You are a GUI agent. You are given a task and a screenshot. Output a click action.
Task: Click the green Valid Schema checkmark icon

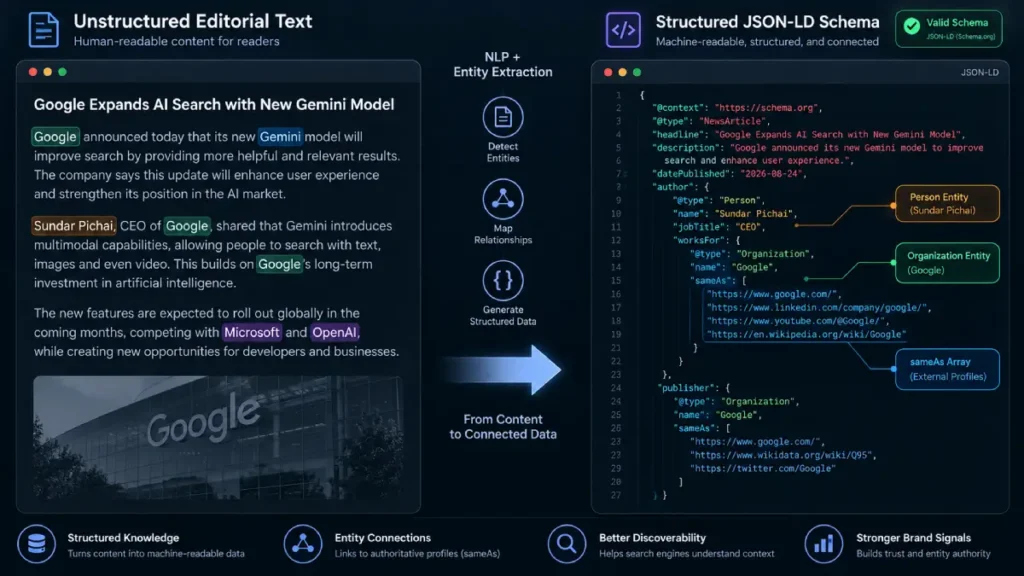(912, 26)
